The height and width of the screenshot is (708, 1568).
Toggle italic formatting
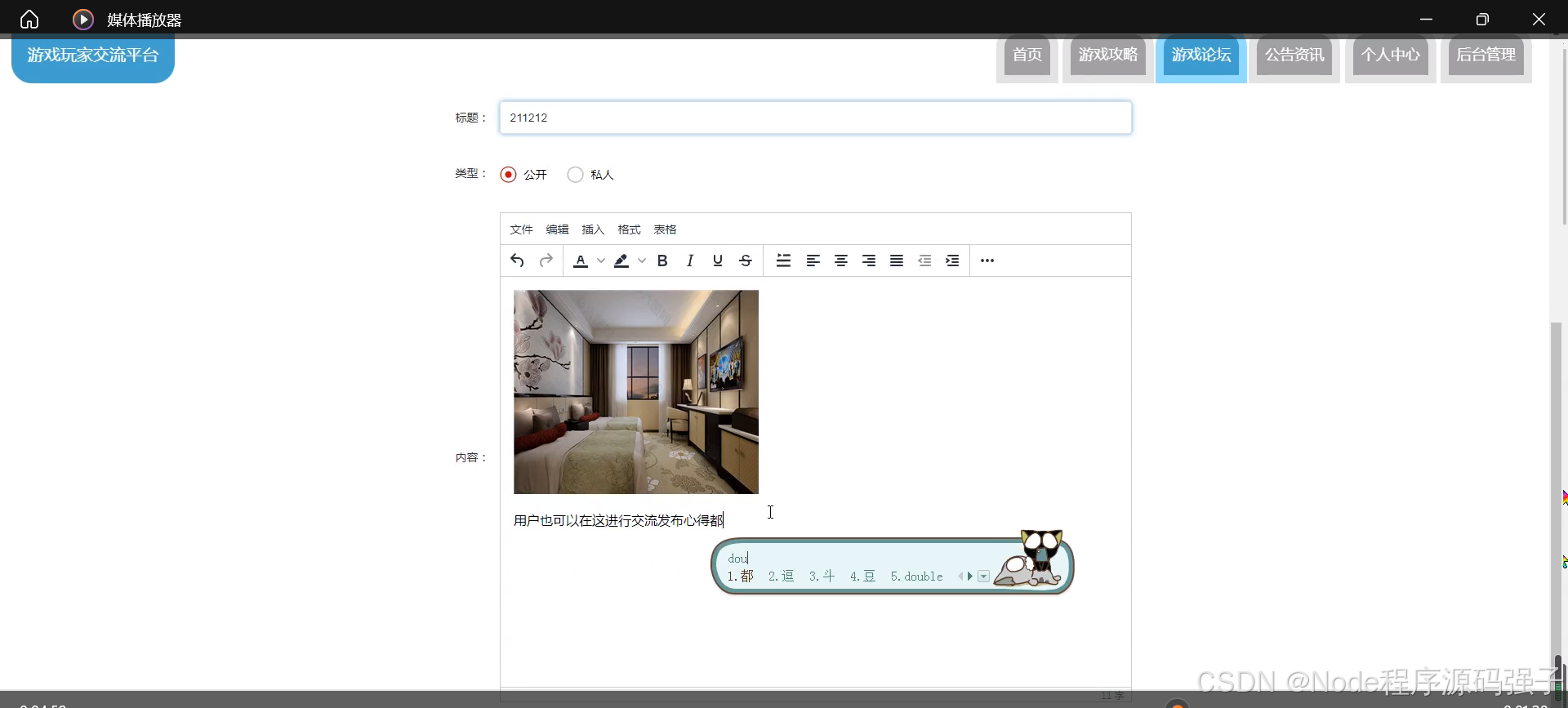click(690, 260)
